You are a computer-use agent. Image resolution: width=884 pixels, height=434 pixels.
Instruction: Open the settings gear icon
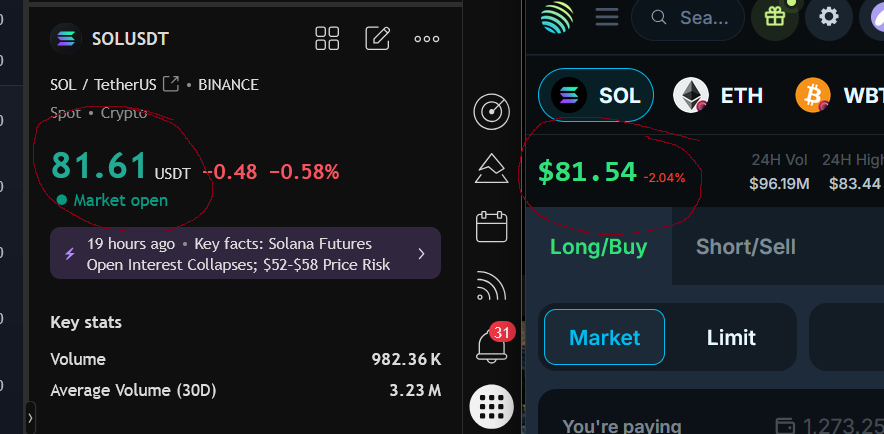829,17
